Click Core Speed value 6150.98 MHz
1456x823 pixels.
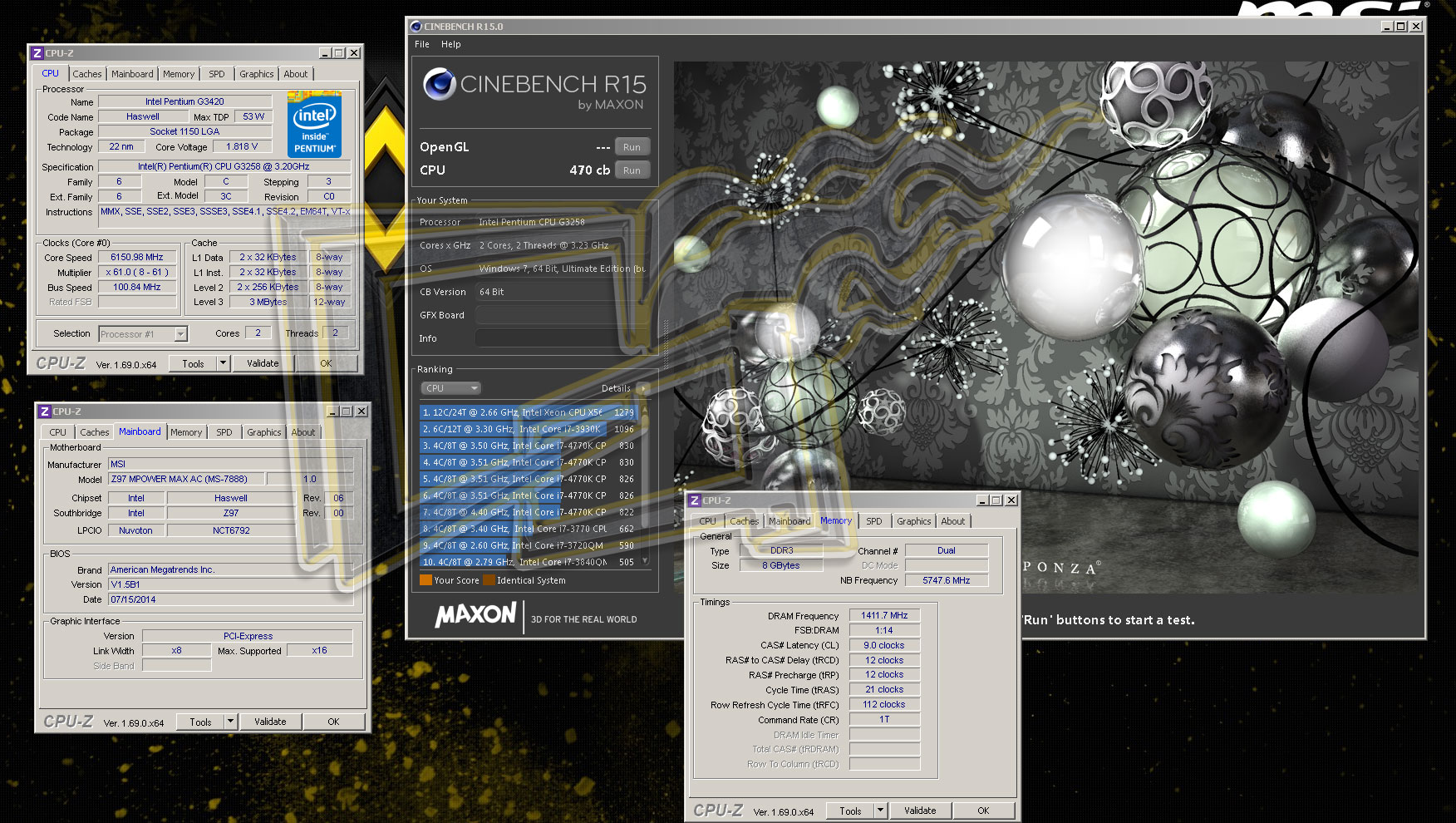tap(137, 258)
